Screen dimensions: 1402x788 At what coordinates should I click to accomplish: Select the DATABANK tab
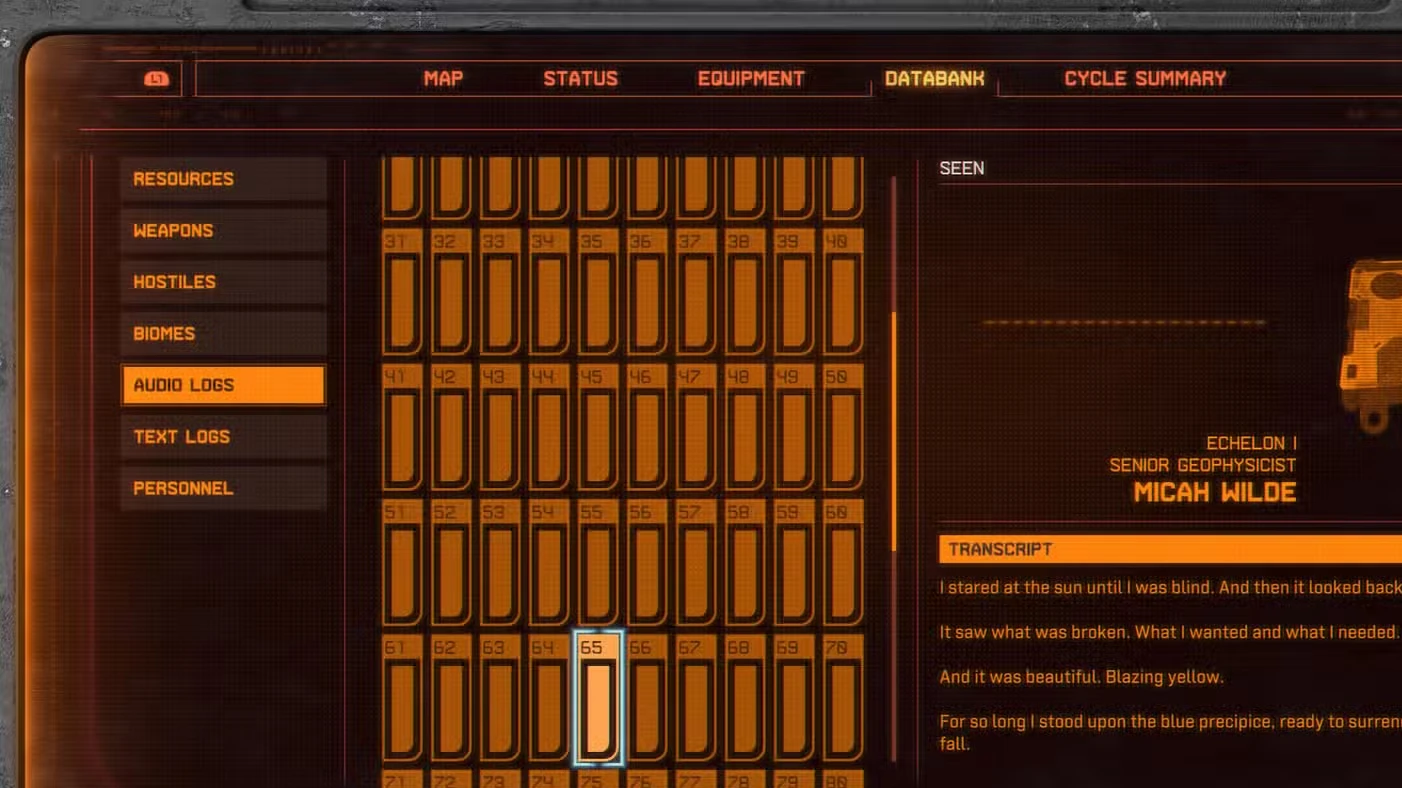pos(934,79)
